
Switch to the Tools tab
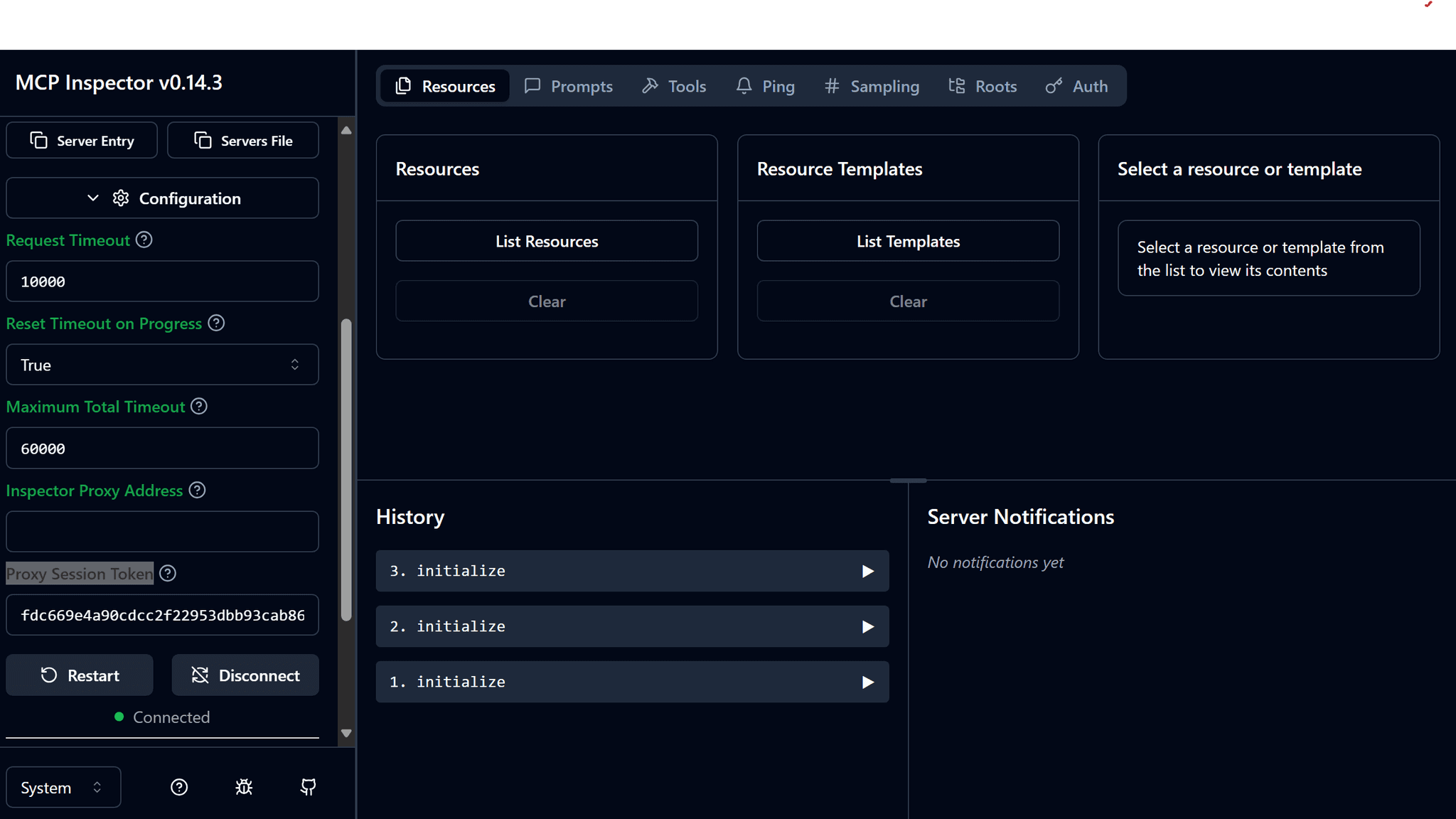[x=673, y=85]
